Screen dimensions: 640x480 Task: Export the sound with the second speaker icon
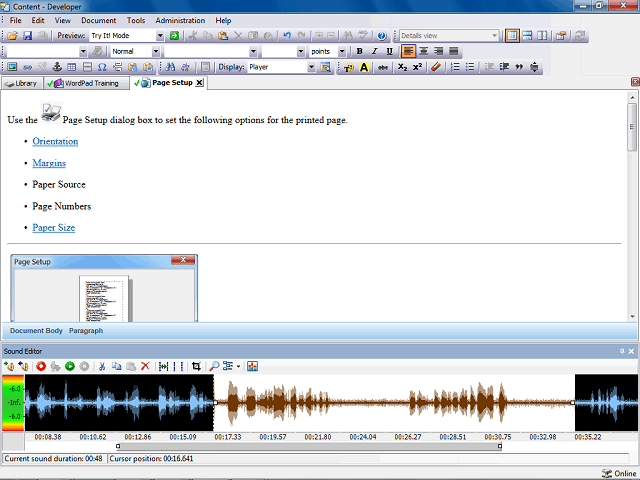tap(23, 366)
